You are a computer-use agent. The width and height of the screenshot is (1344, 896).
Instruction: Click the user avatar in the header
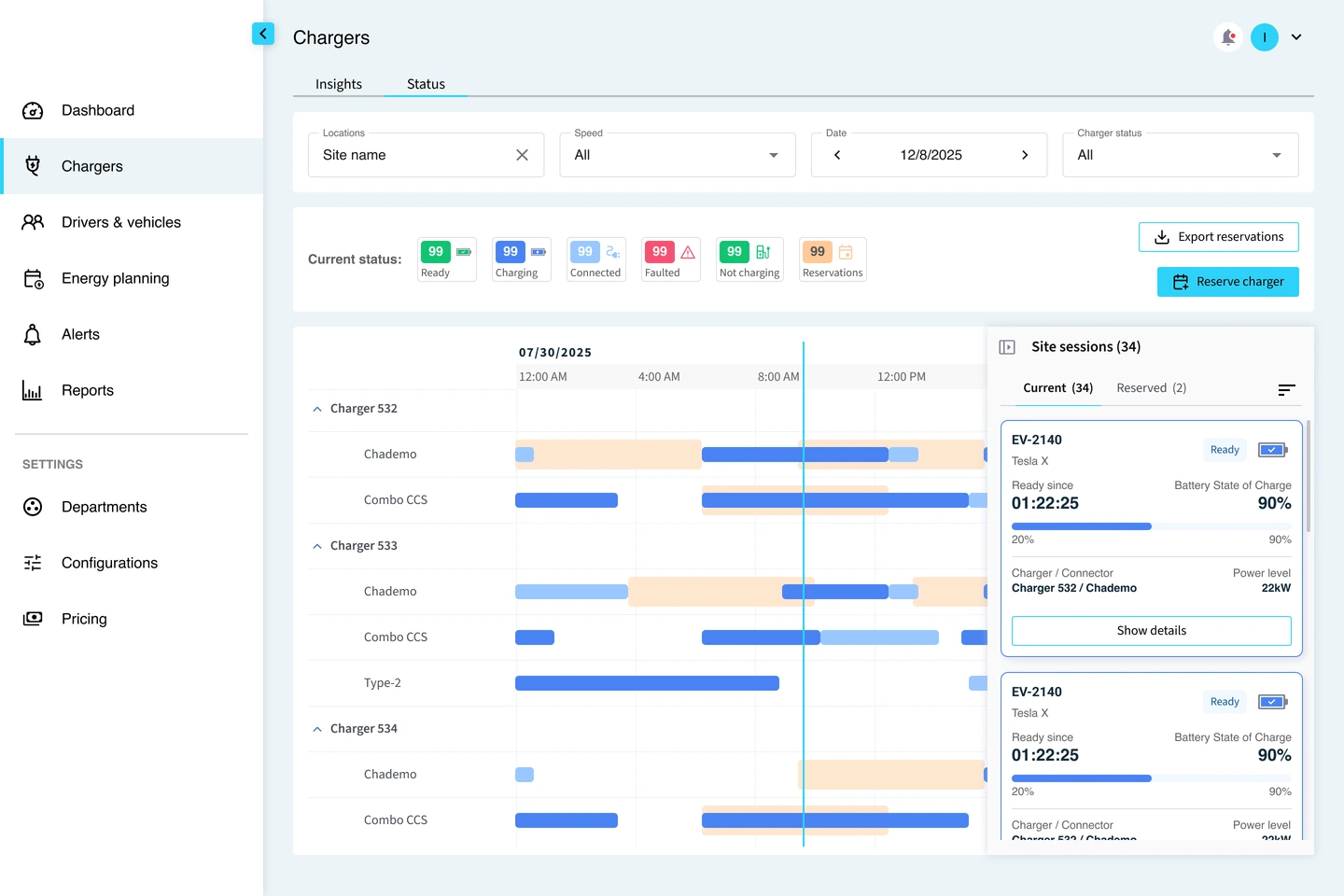click(x=1265, y=37)
